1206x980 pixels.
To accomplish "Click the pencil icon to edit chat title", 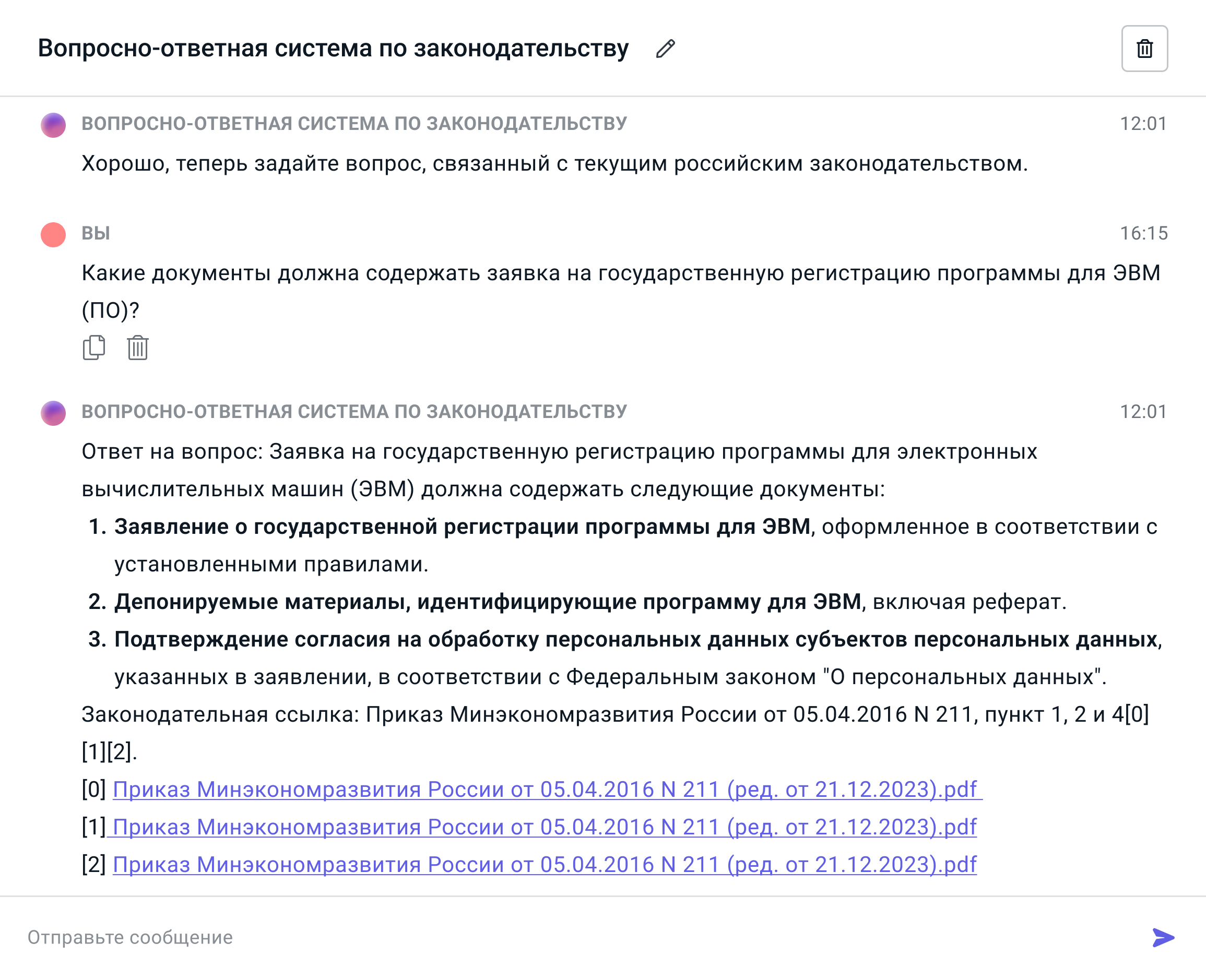I will pos(665,49).
